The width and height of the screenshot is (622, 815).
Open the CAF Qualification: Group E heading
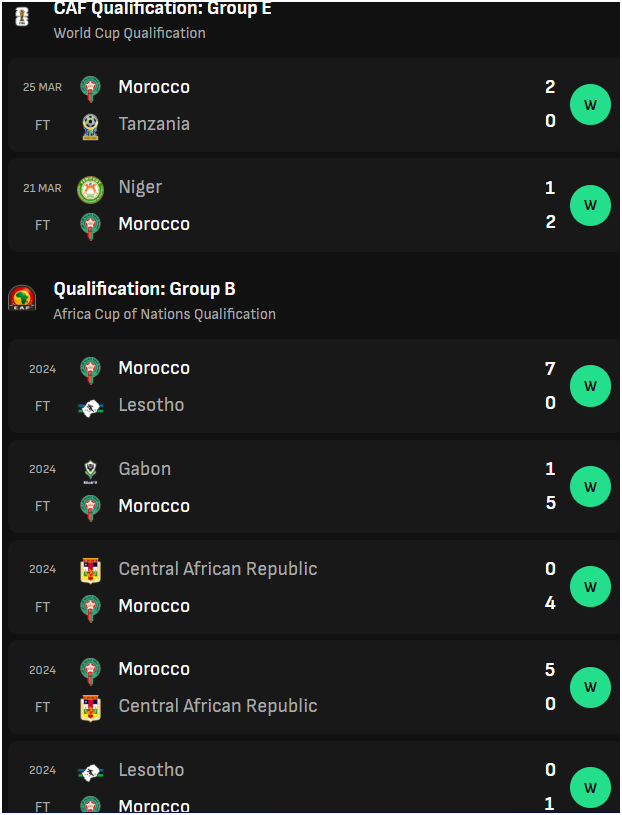pyautogui.click(x=162, y=8)
